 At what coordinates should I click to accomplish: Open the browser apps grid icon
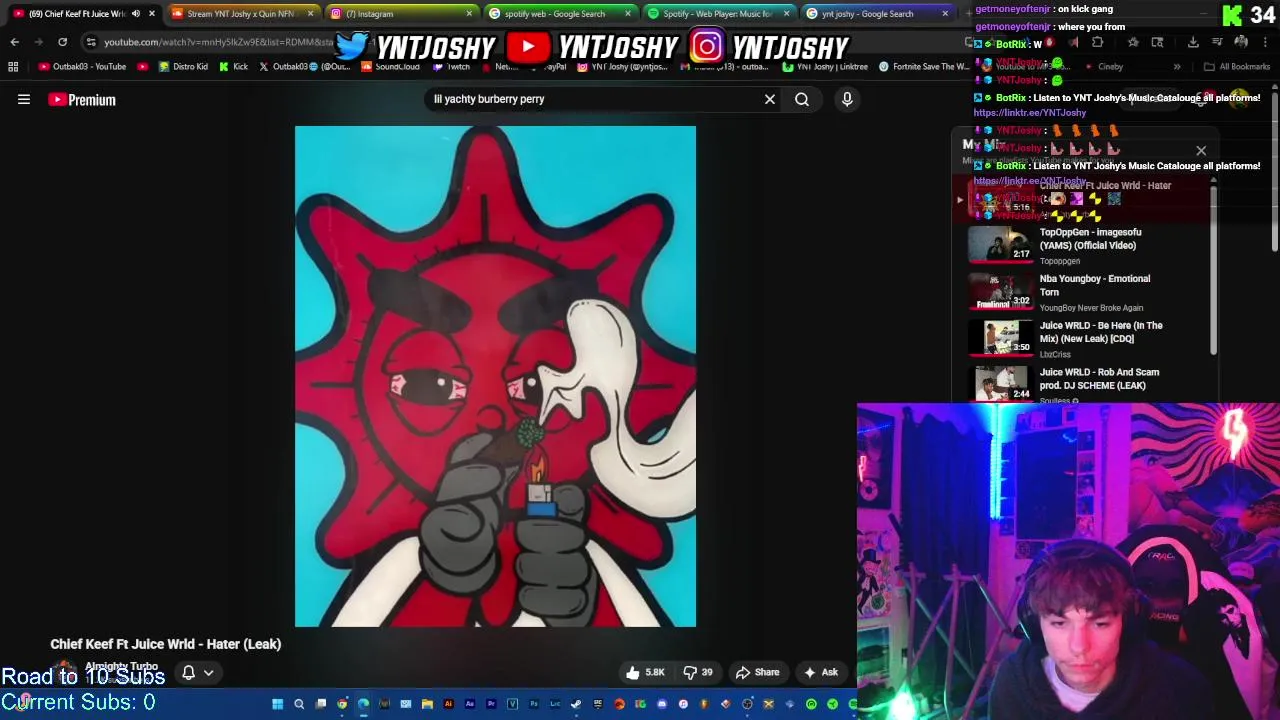13,67
